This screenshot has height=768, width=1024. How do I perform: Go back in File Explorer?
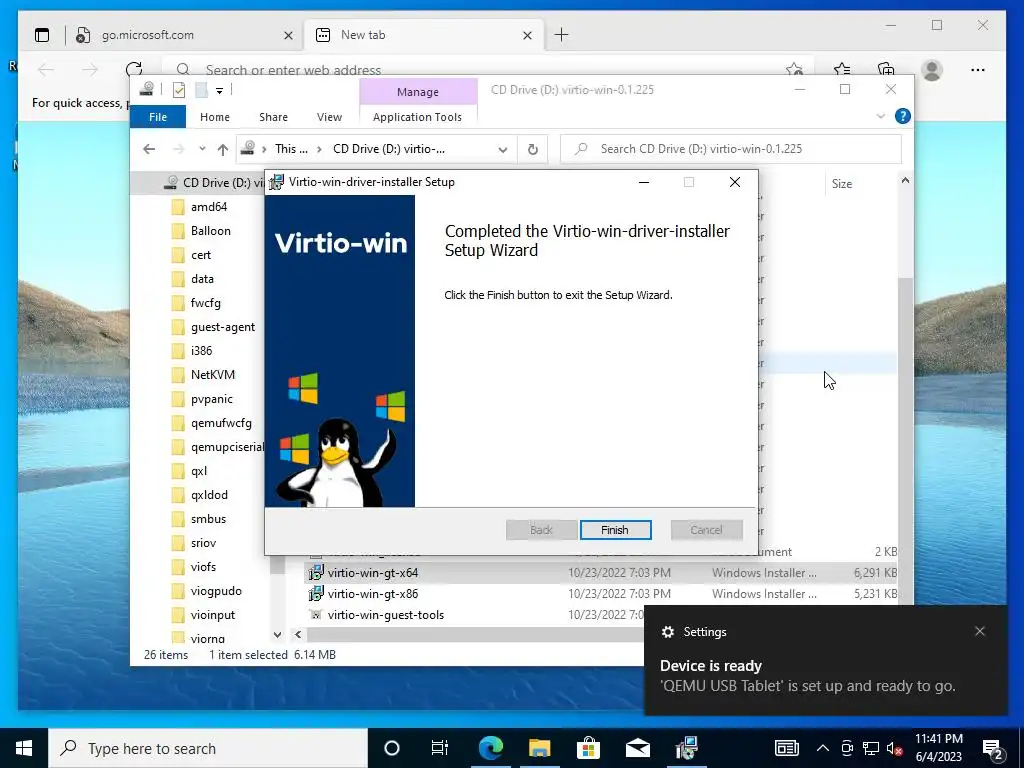coord(149,149)
